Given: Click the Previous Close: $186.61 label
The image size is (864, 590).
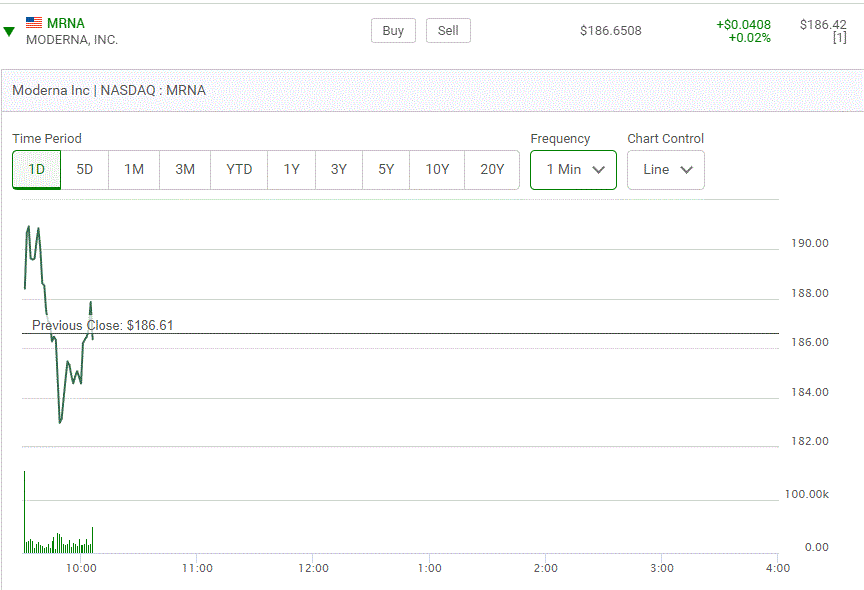Looking at the screenshot, I should pos(102,325).
